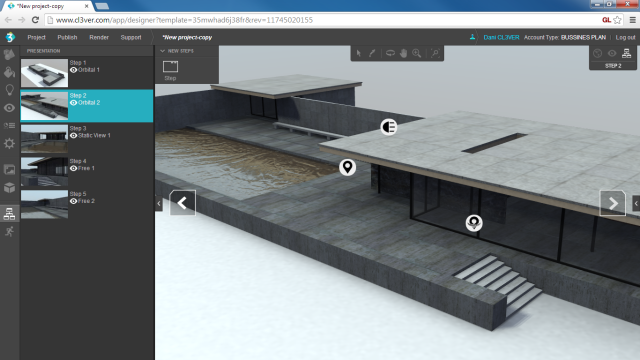The image size is (640, 360).
Task: Click the CL3VER logo icon
Action: click(x=10, y=37)
